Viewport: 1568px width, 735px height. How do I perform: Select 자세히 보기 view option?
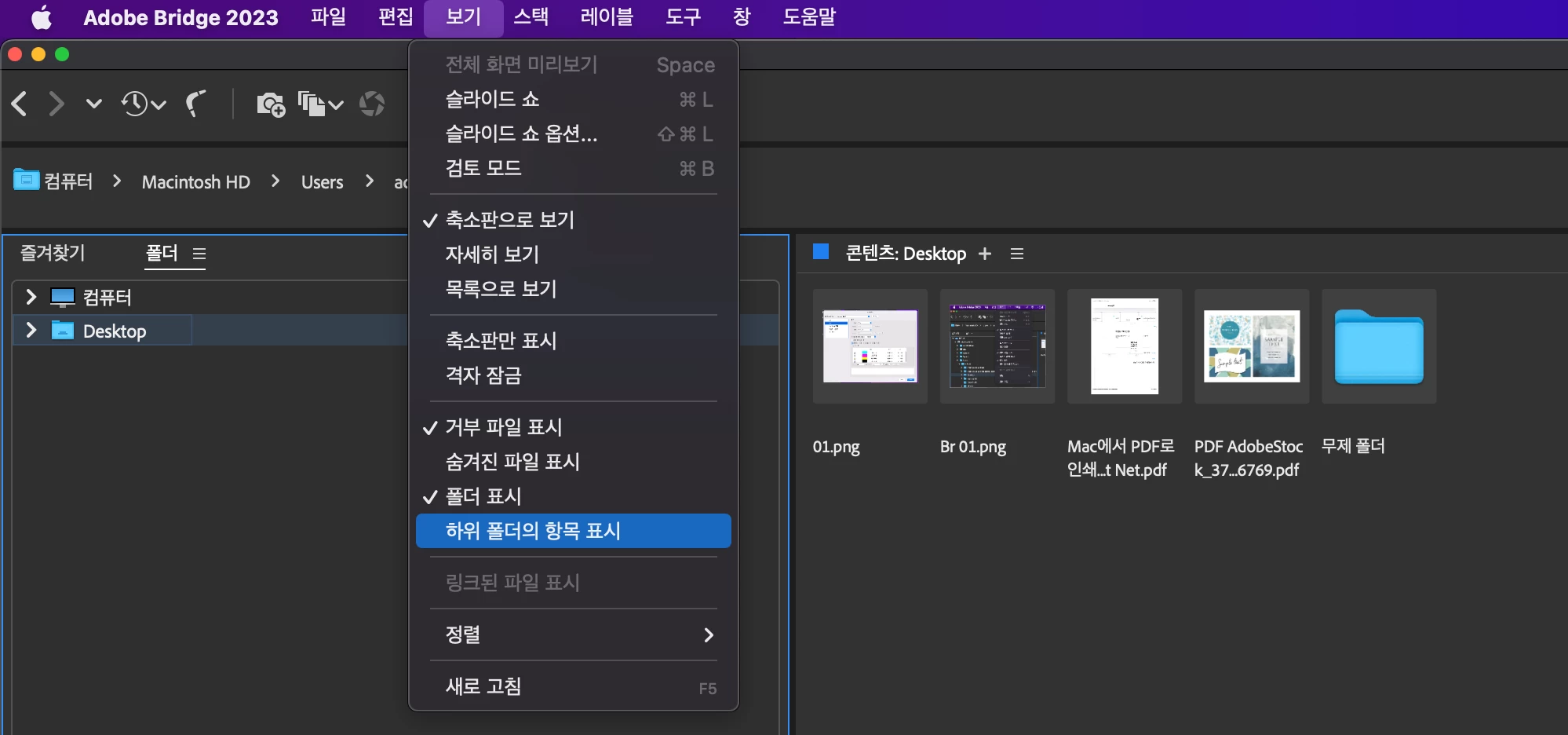pos(574,255)
